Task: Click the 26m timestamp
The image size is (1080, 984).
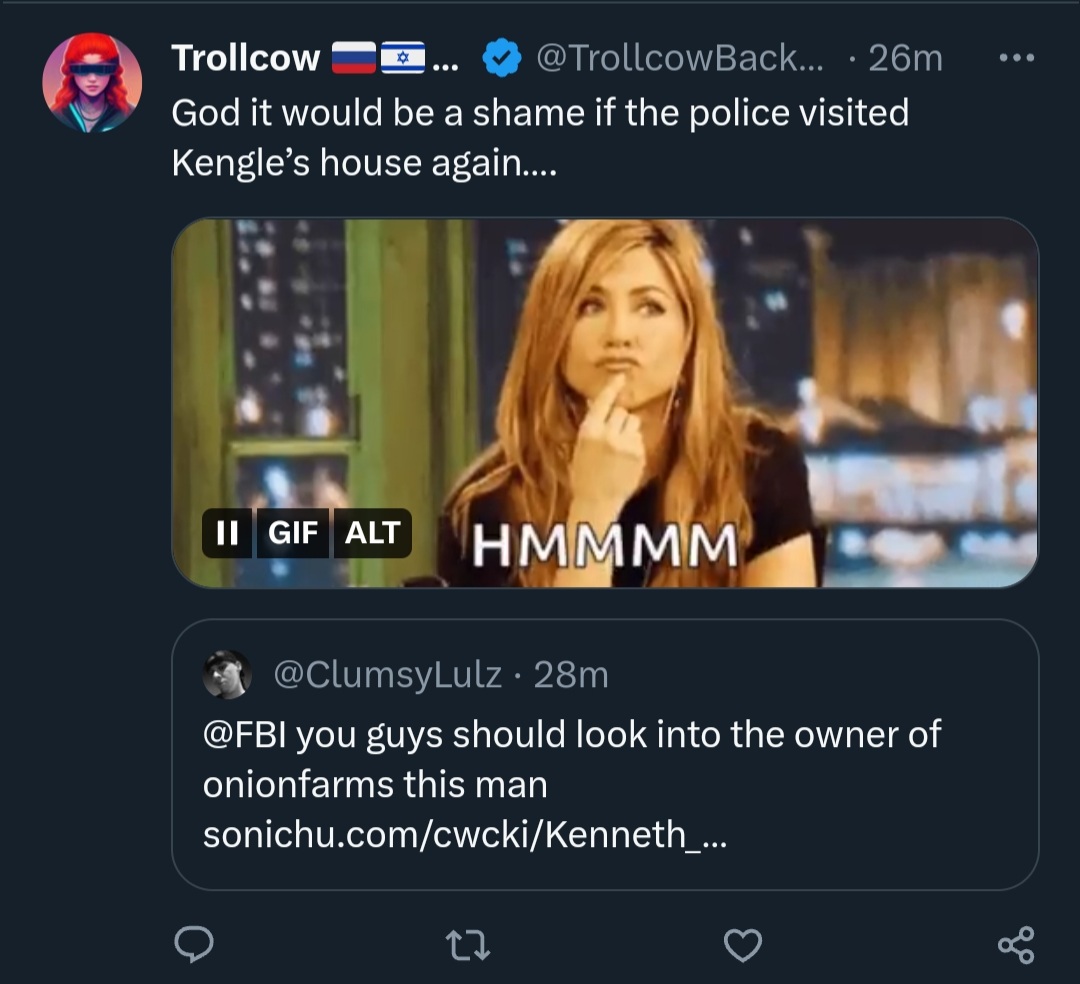Action: (905, 58)
